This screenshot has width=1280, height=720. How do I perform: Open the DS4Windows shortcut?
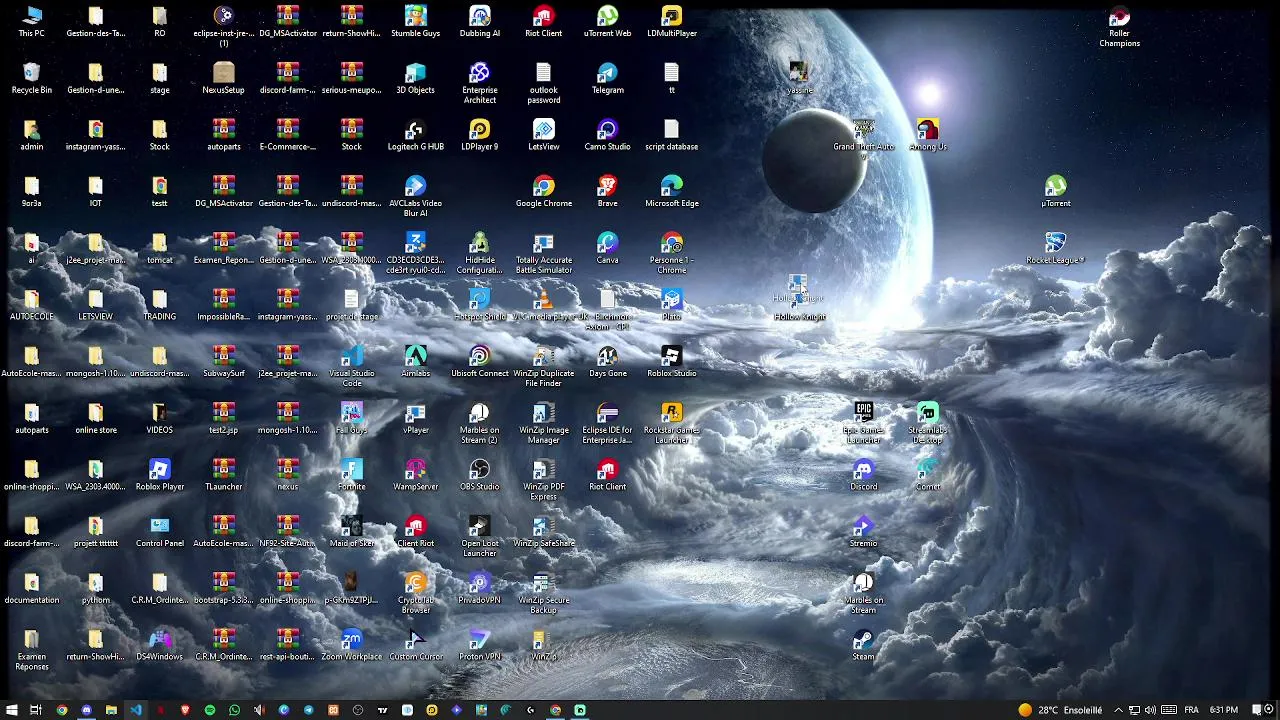tap(159, 646)
